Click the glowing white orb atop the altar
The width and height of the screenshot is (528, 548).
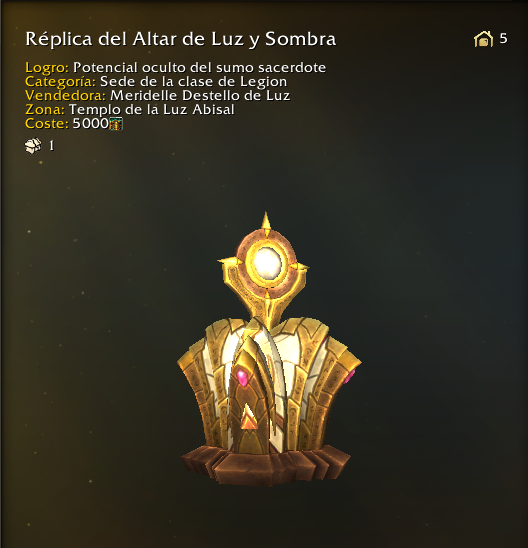tap(267, 263)
